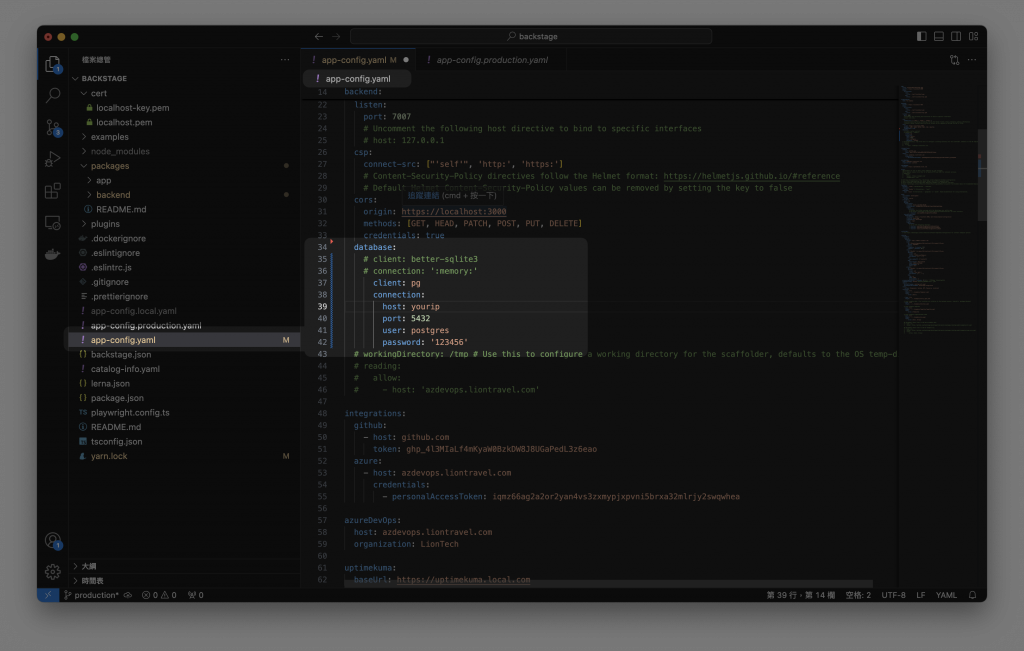The image size is (1024, 651).
Task: Open the Manage settings gear icon
Action: click(x=53, y=572)
